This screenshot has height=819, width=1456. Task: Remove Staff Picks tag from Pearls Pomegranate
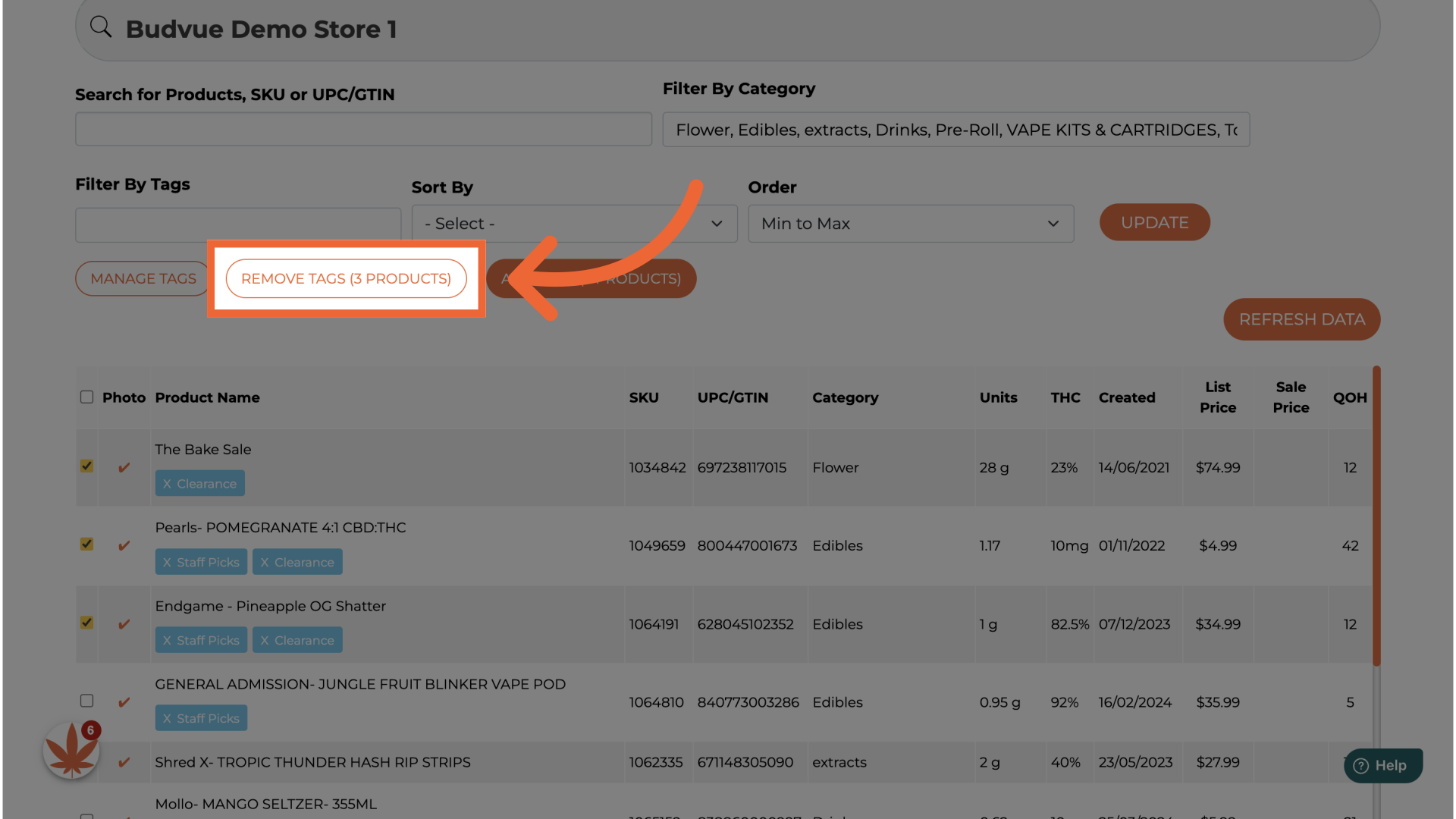pos(167,563)
